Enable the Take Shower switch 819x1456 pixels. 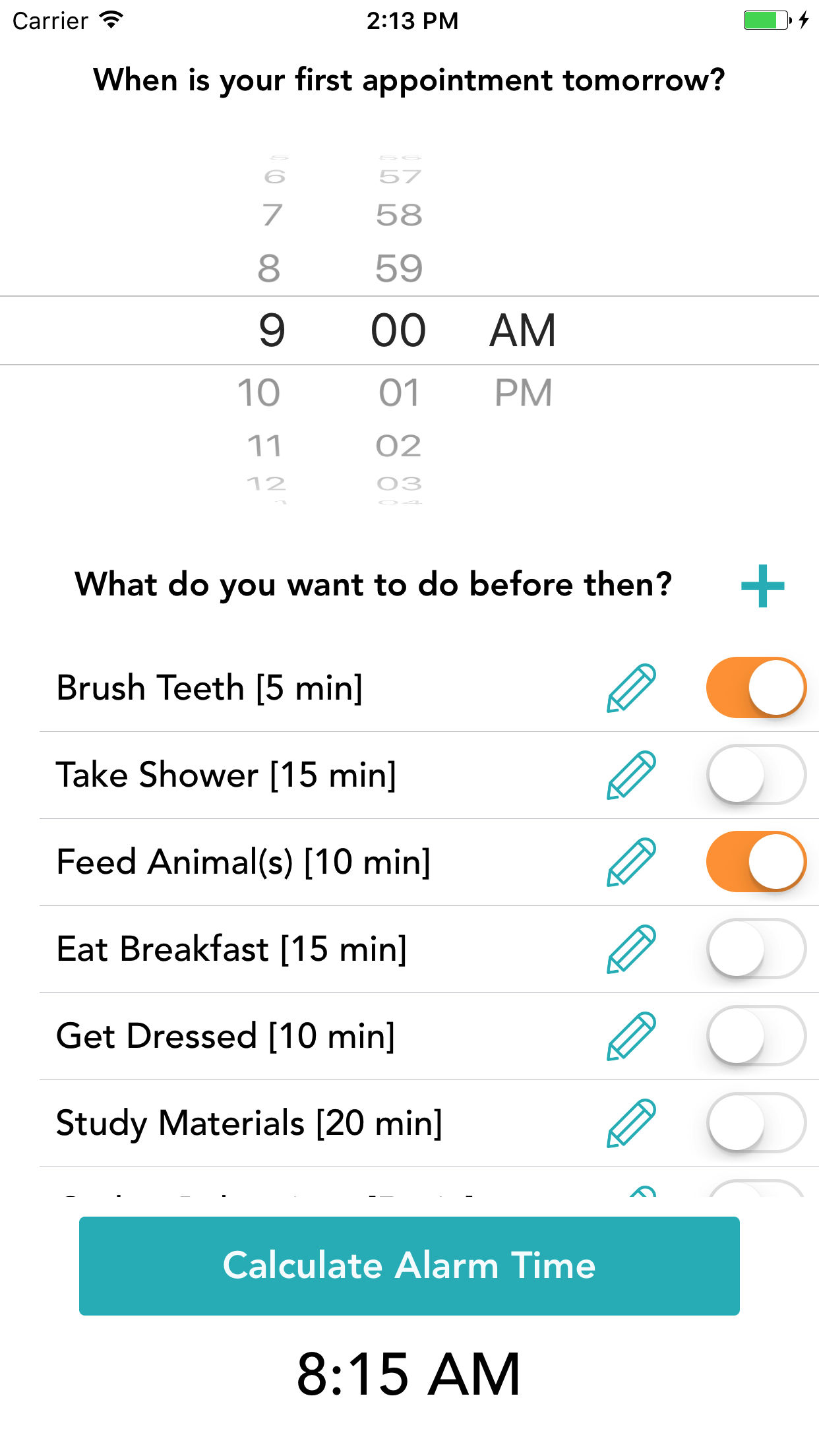point(756,774)
